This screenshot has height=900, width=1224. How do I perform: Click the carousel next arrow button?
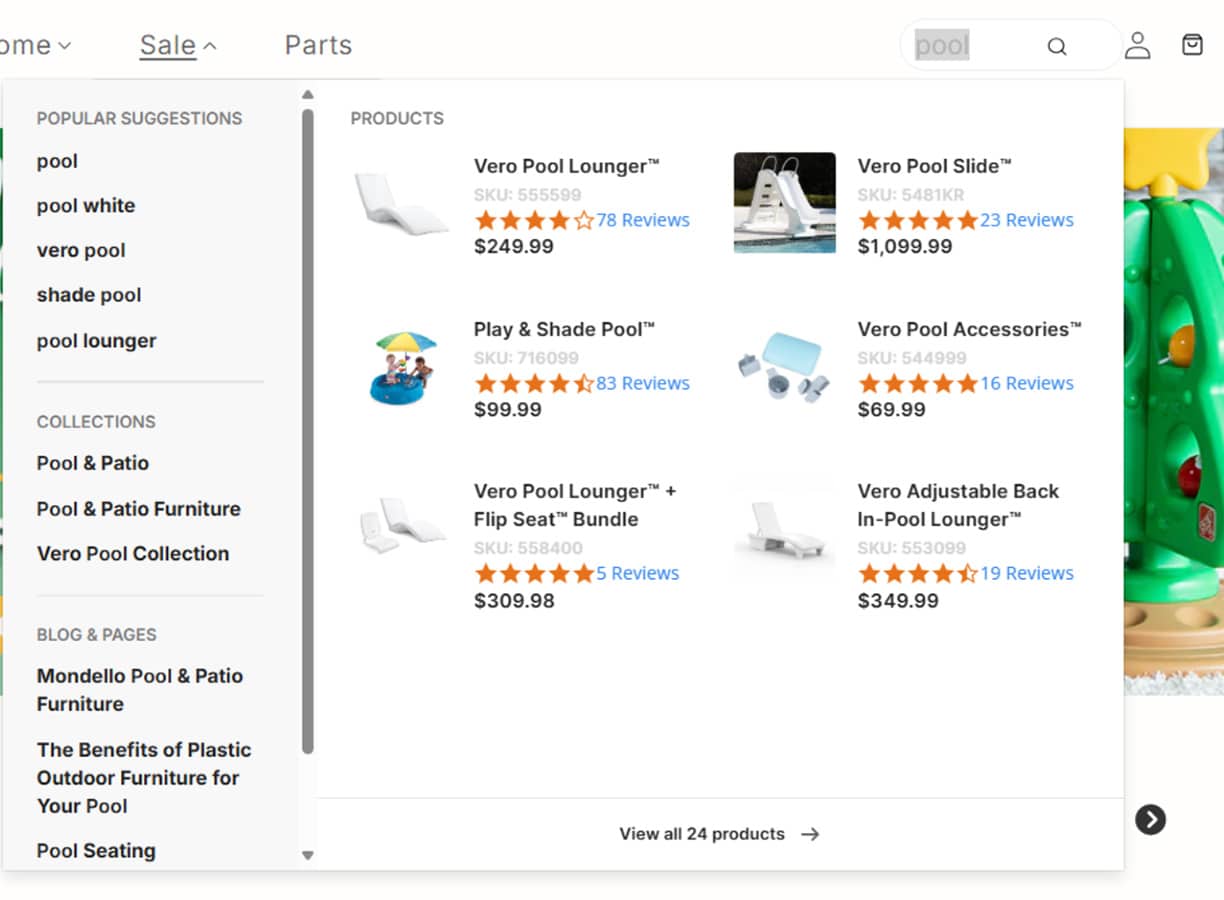[x=1150, y=820]
